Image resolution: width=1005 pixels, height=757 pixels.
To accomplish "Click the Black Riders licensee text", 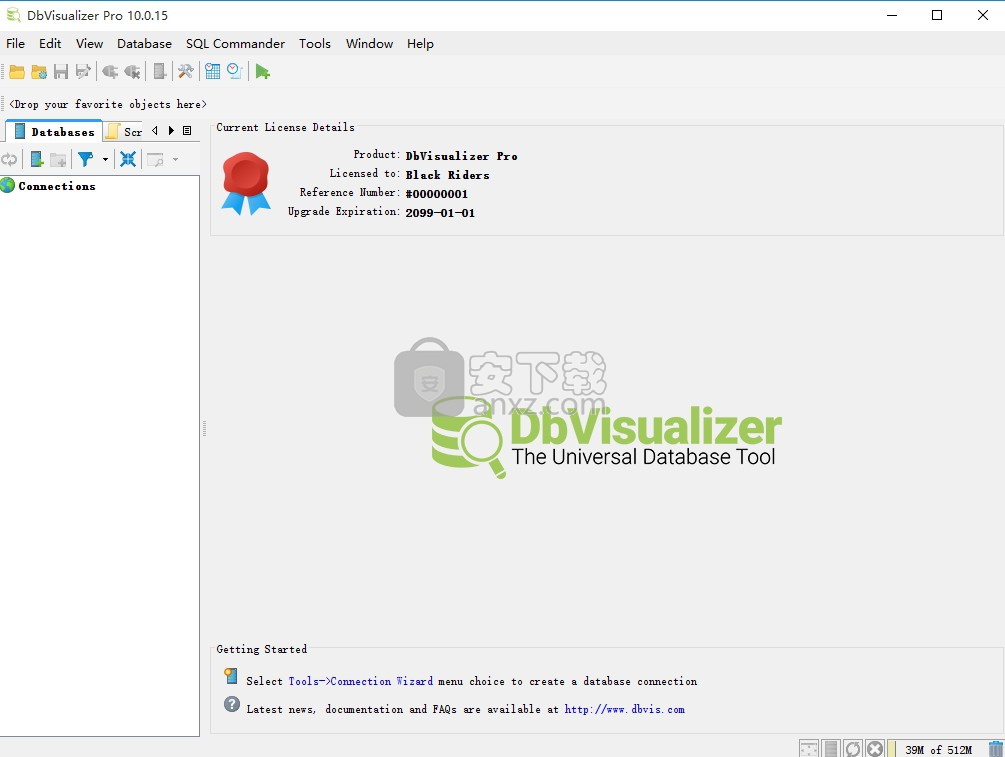I will click(447, 175).
